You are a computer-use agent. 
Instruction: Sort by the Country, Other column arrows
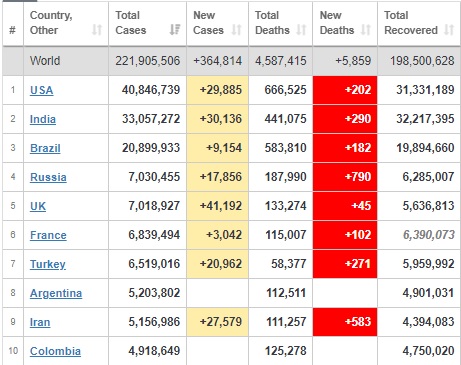(97, 30)
